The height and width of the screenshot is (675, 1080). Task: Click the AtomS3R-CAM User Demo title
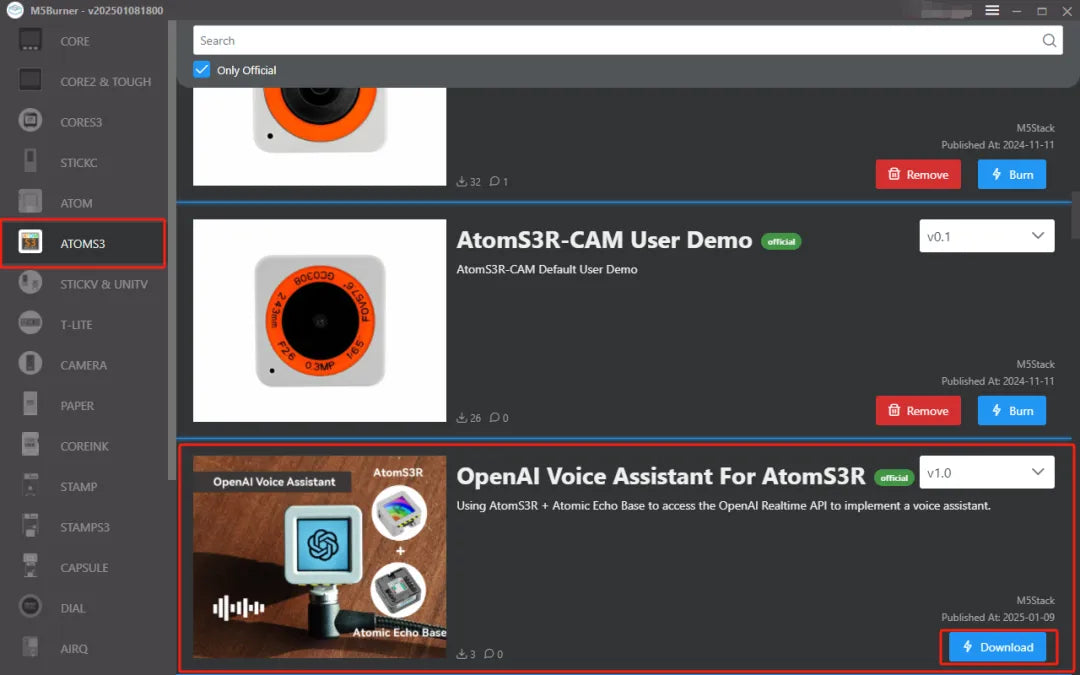(x=604, y=240)
